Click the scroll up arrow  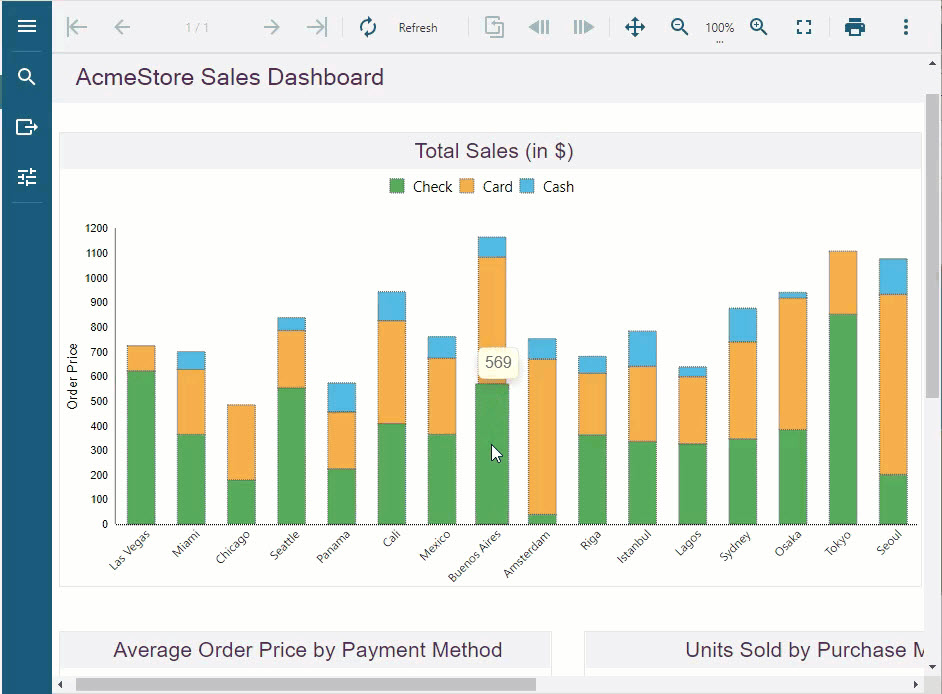pos(932,63)
